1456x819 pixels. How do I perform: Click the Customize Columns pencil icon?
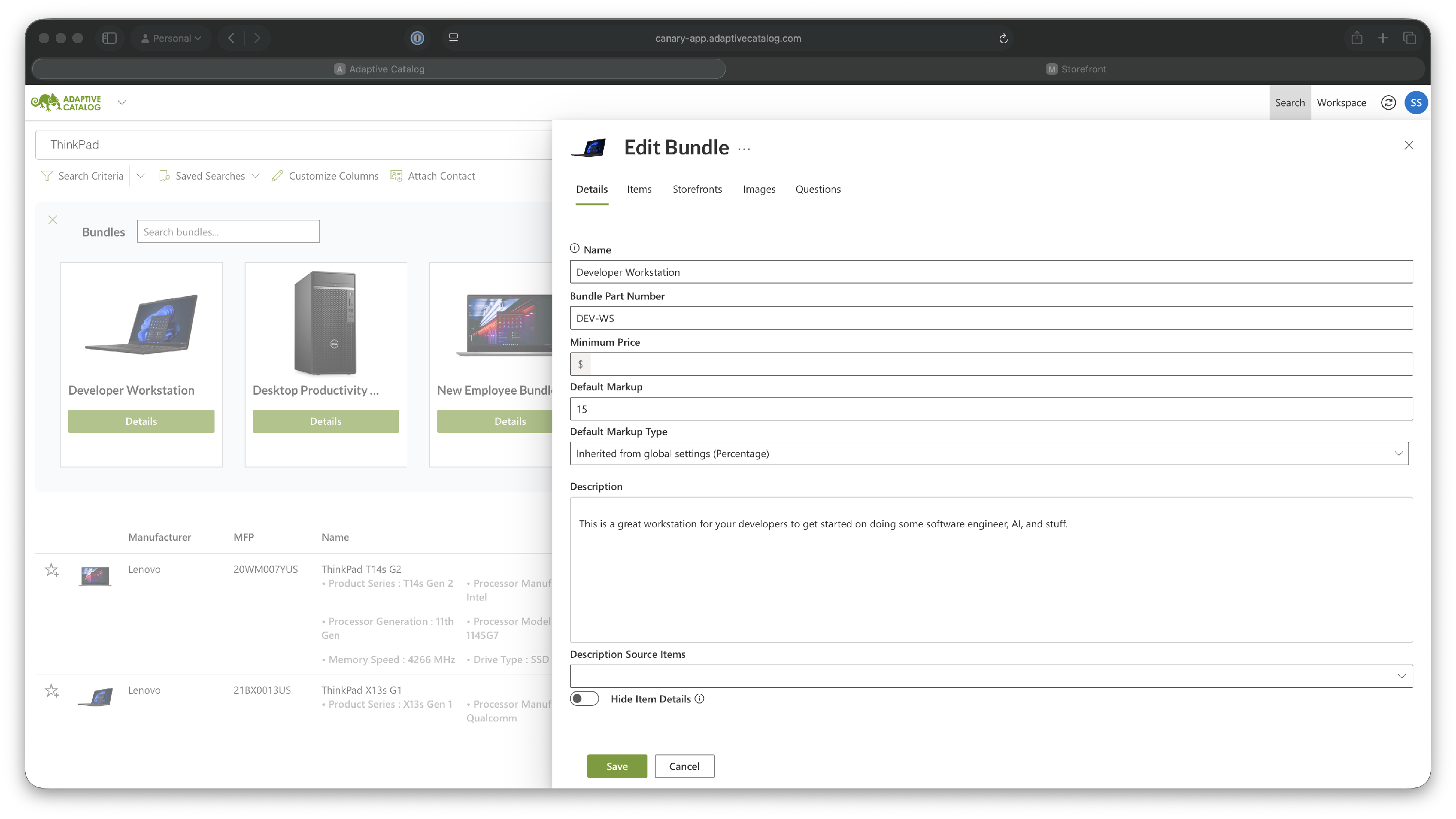point(277,176)
